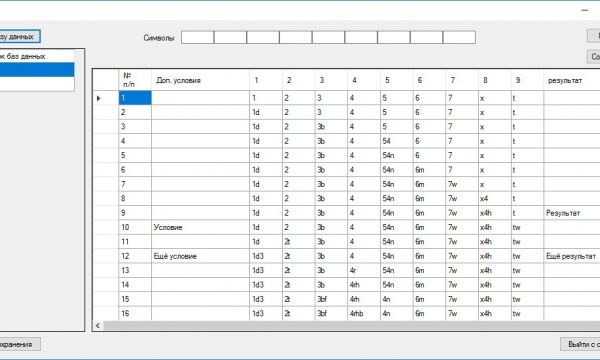Click the horizontal scrollbar left arrow
Viewport: 600px width, 360px height.
98,326
